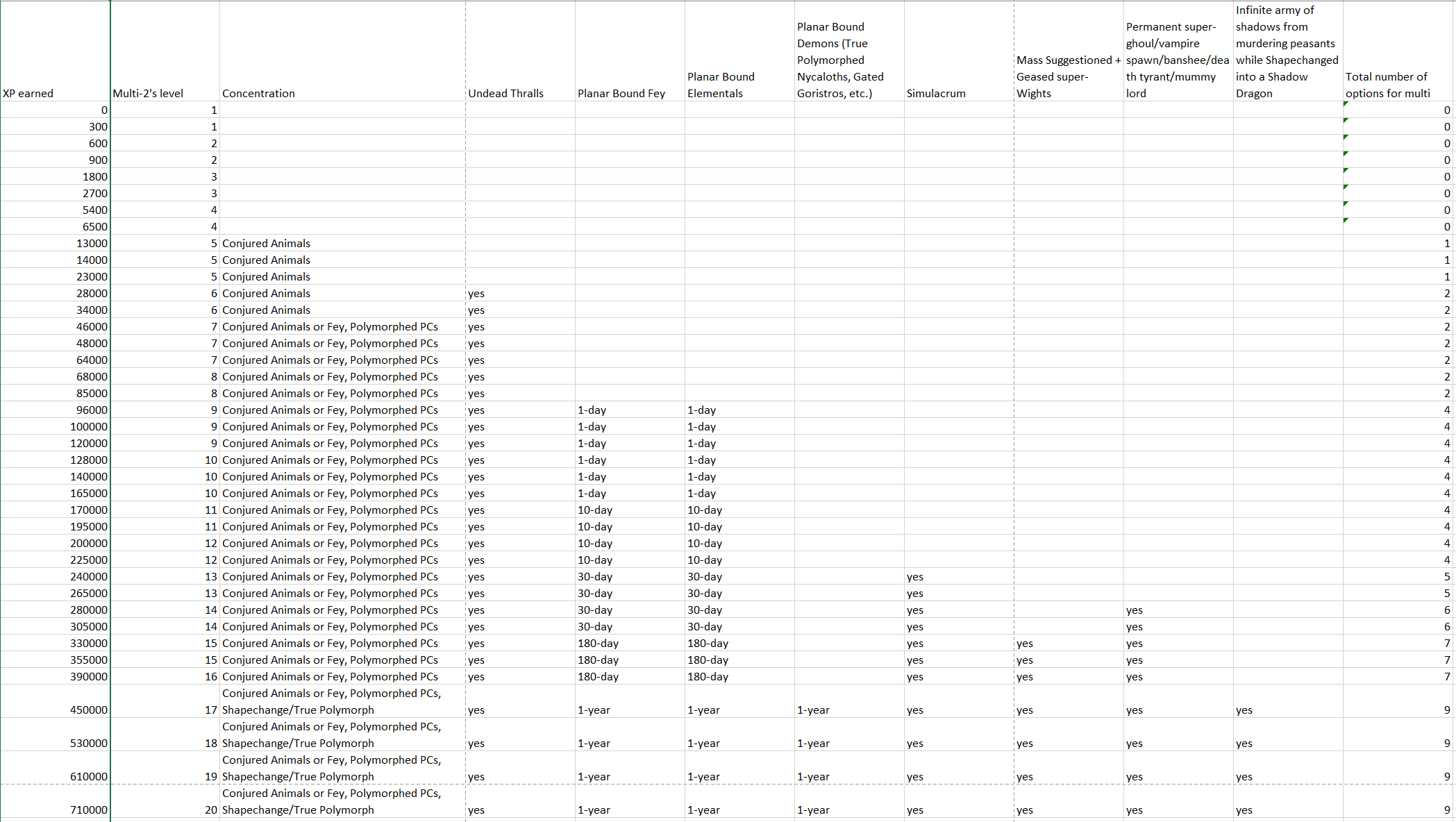Select the Shapechange/True Polymorph cell for level 17
Screen dimensions: 1456x822
pyautogui.click(x=342, y=701)
